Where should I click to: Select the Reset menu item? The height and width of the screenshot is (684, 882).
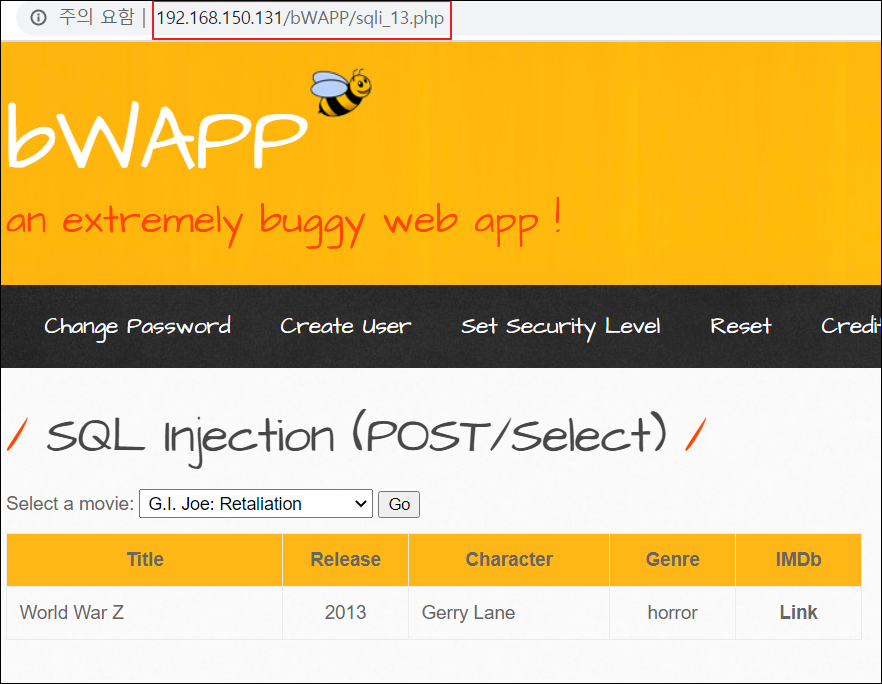pos(741,326)
